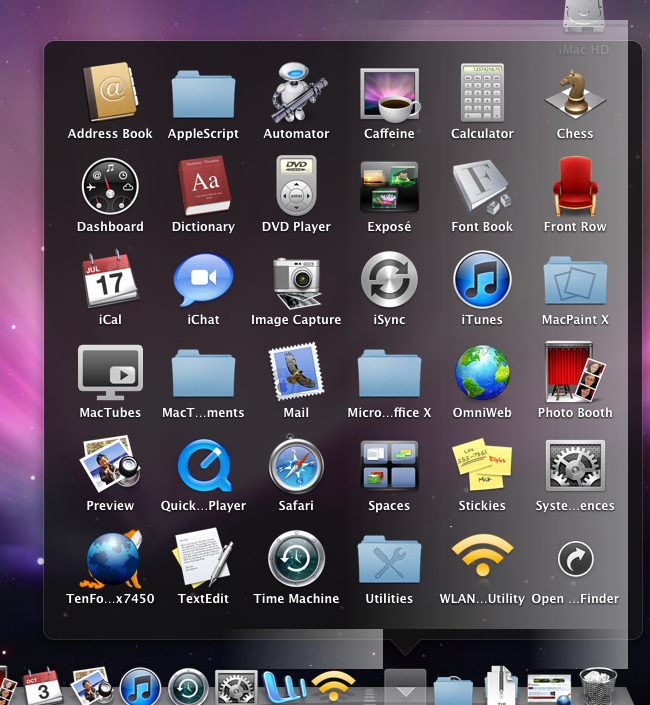The height and width of the screenshot is (705, 650).
Task: Open the Trash in the Dock
Action: 598,687
